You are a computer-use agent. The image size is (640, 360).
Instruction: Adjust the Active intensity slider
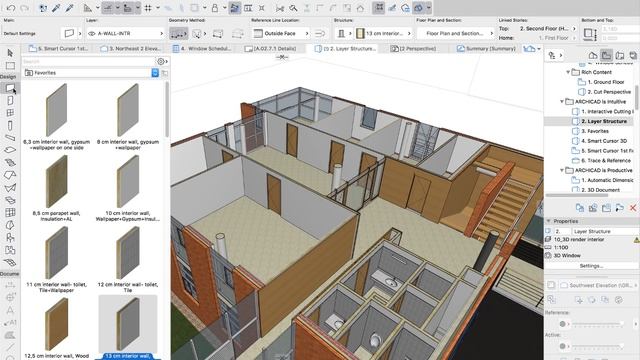[597, 346]
